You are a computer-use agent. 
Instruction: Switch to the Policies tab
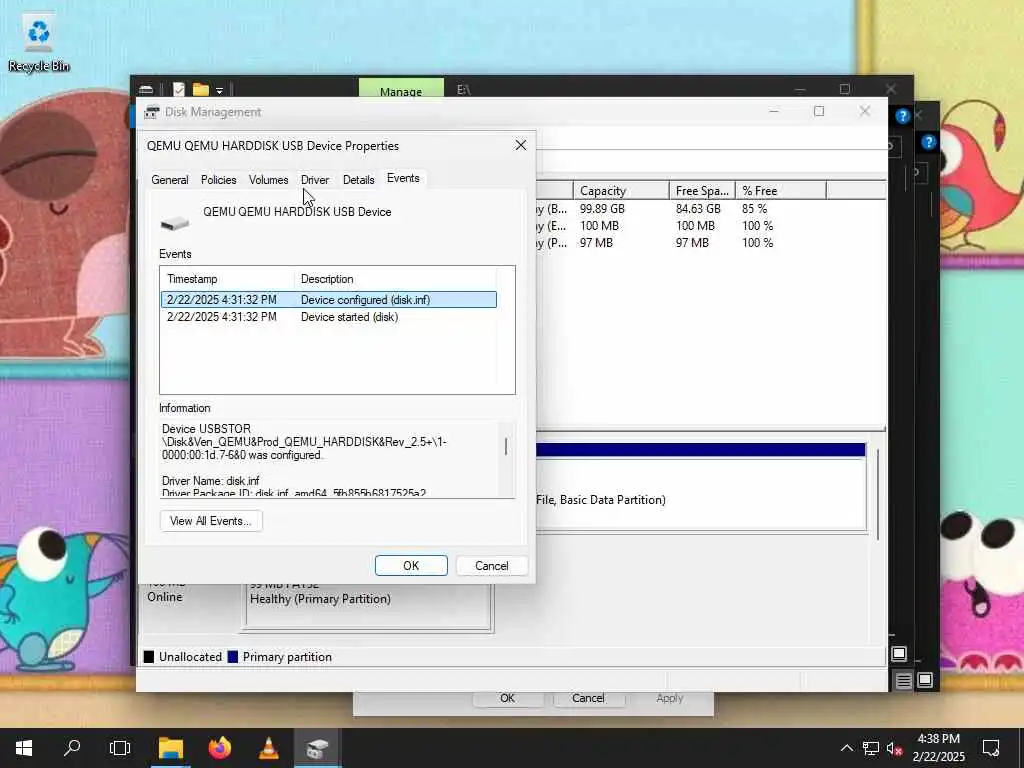point(218,180)
